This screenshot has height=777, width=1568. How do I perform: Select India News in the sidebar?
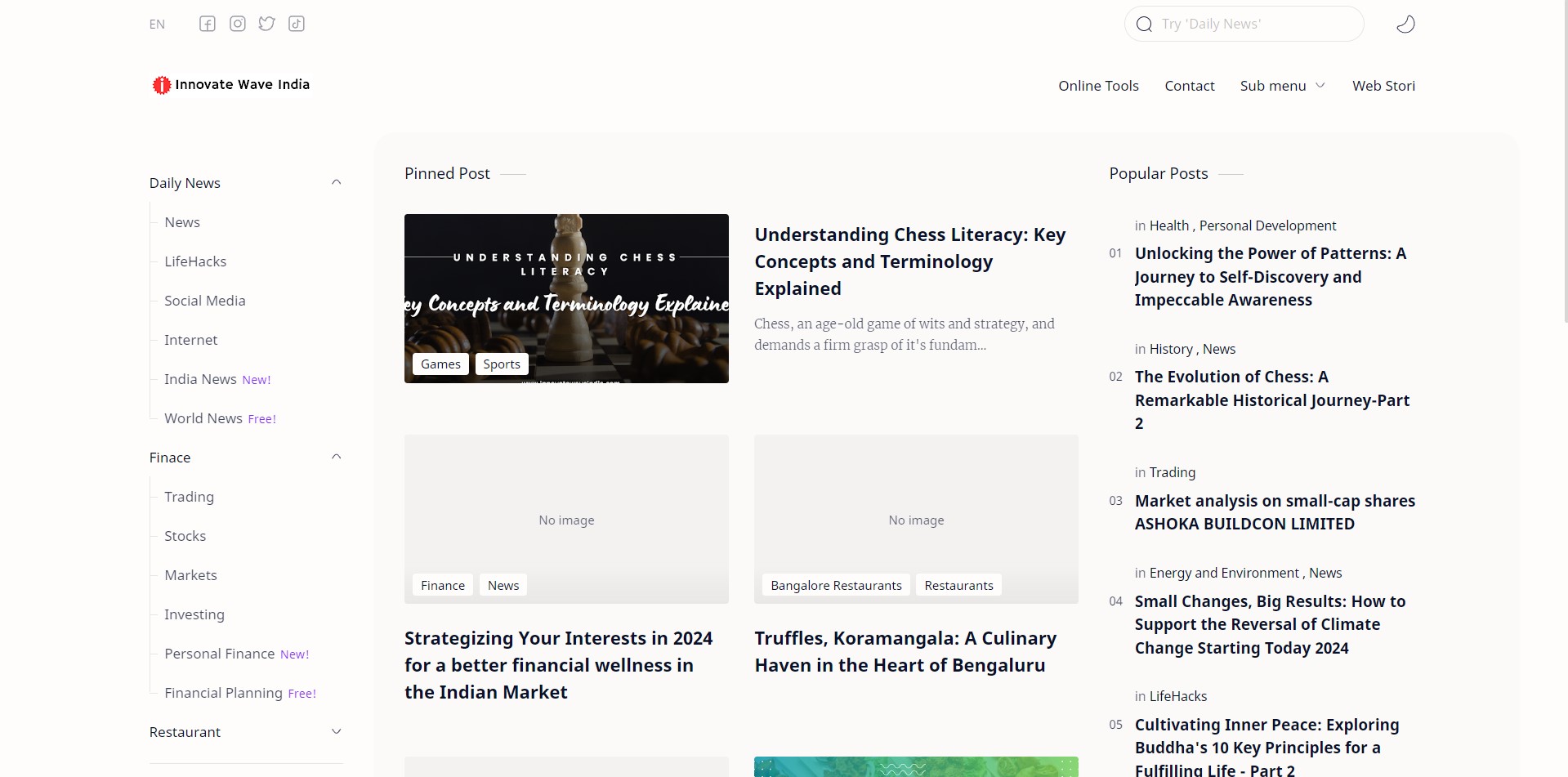click(x=200, y=379)
